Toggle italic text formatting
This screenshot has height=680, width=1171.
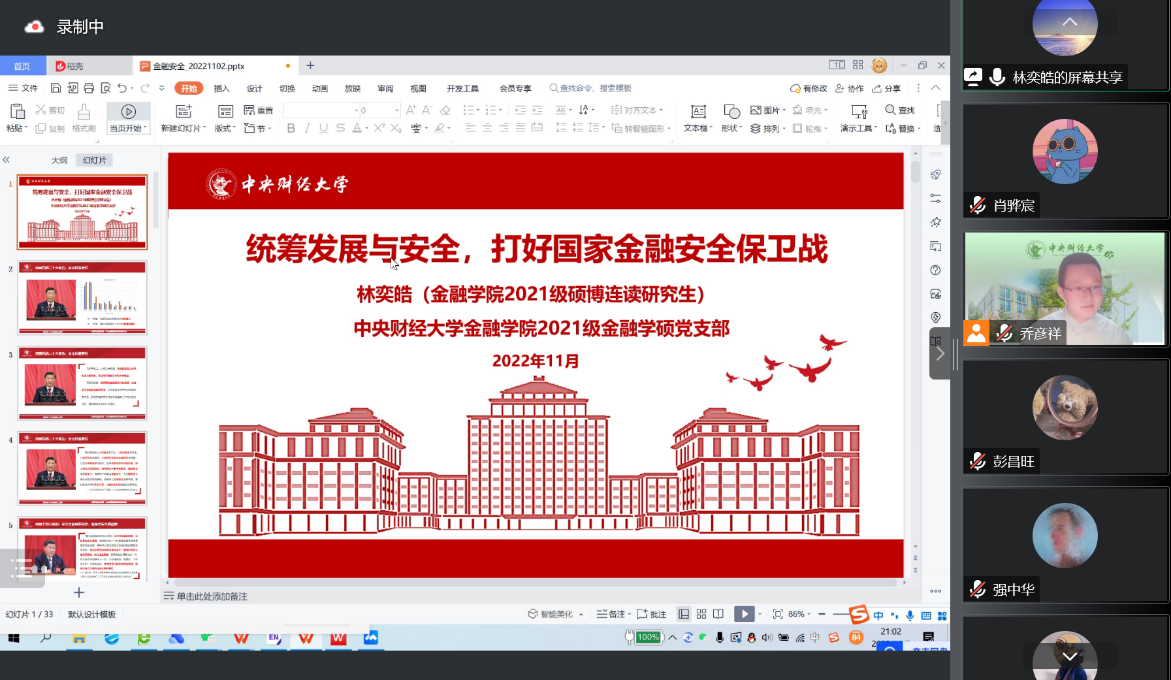point(307,128)
